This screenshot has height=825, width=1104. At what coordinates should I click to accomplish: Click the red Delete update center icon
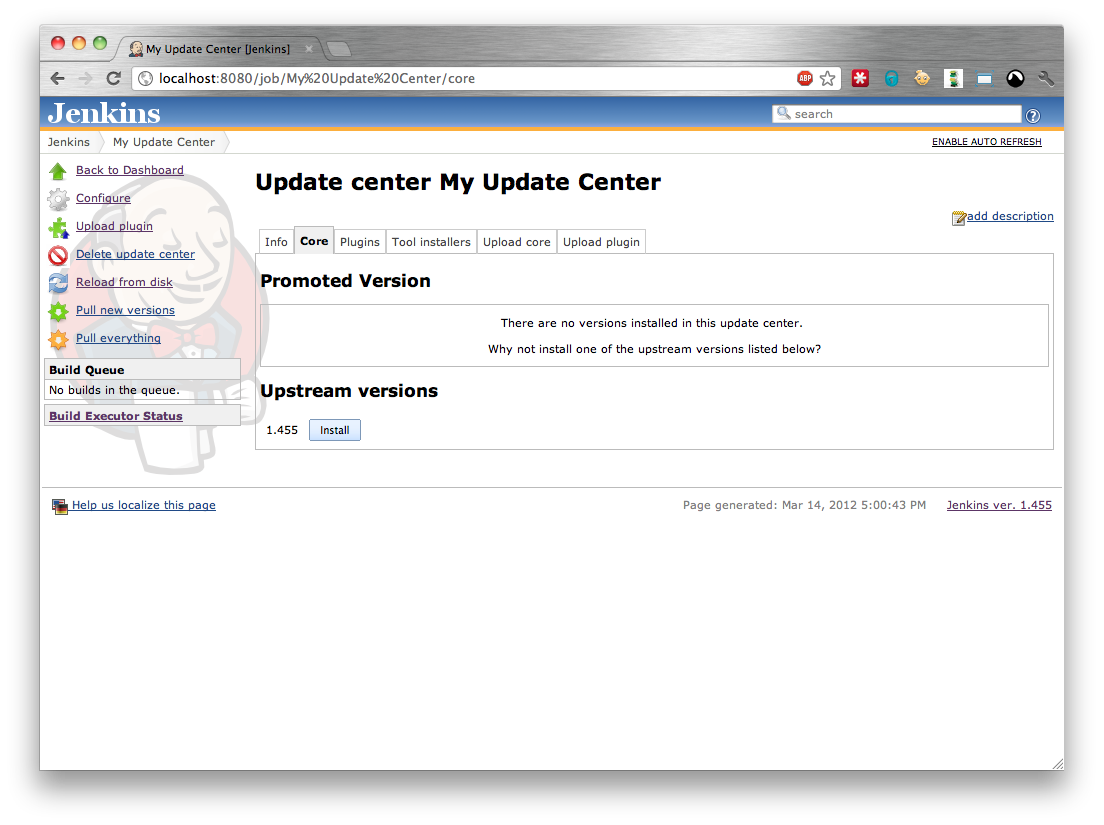tap(58, 255)
